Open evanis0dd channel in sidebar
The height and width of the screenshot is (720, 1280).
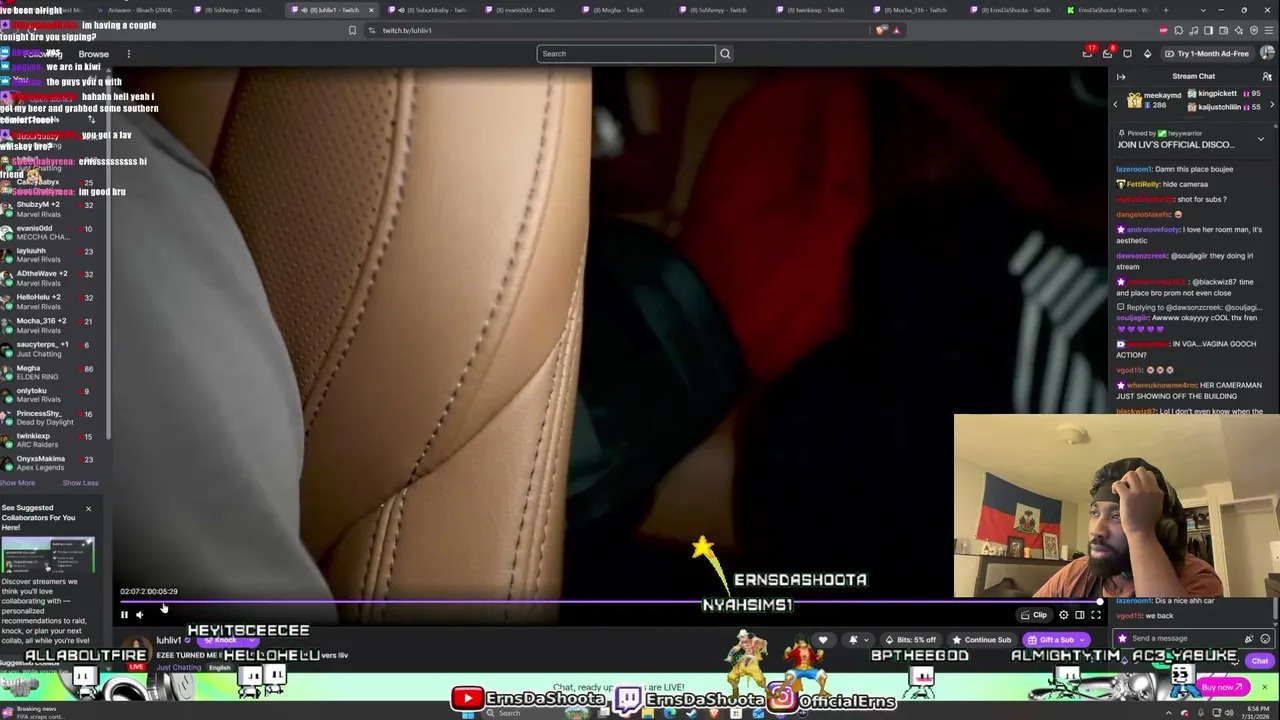pyautogui.click(x=50, y=232)
